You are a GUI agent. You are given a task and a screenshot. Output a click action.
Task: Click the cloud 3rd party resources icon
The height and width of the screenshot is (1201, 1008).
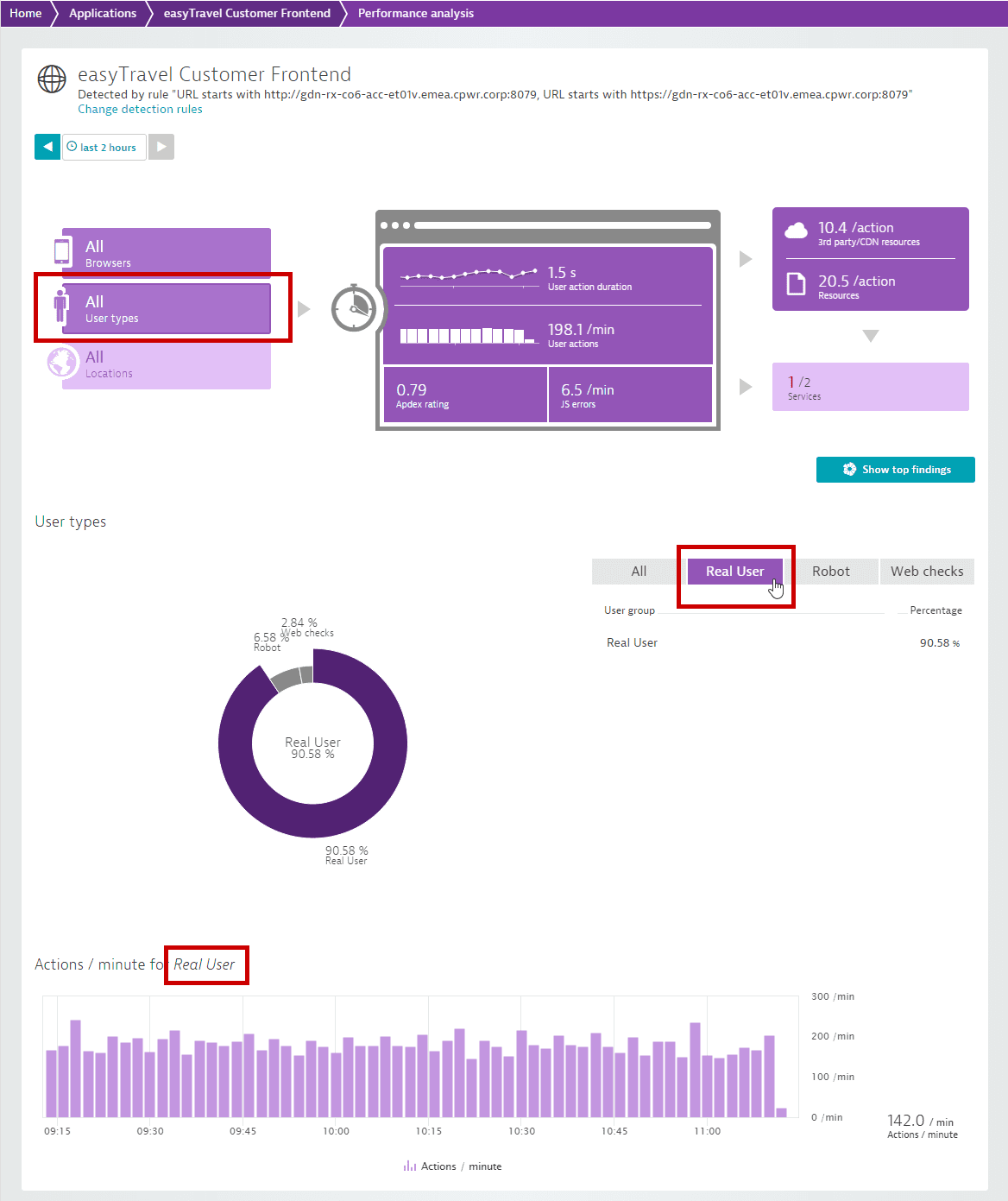pos(796,231)
